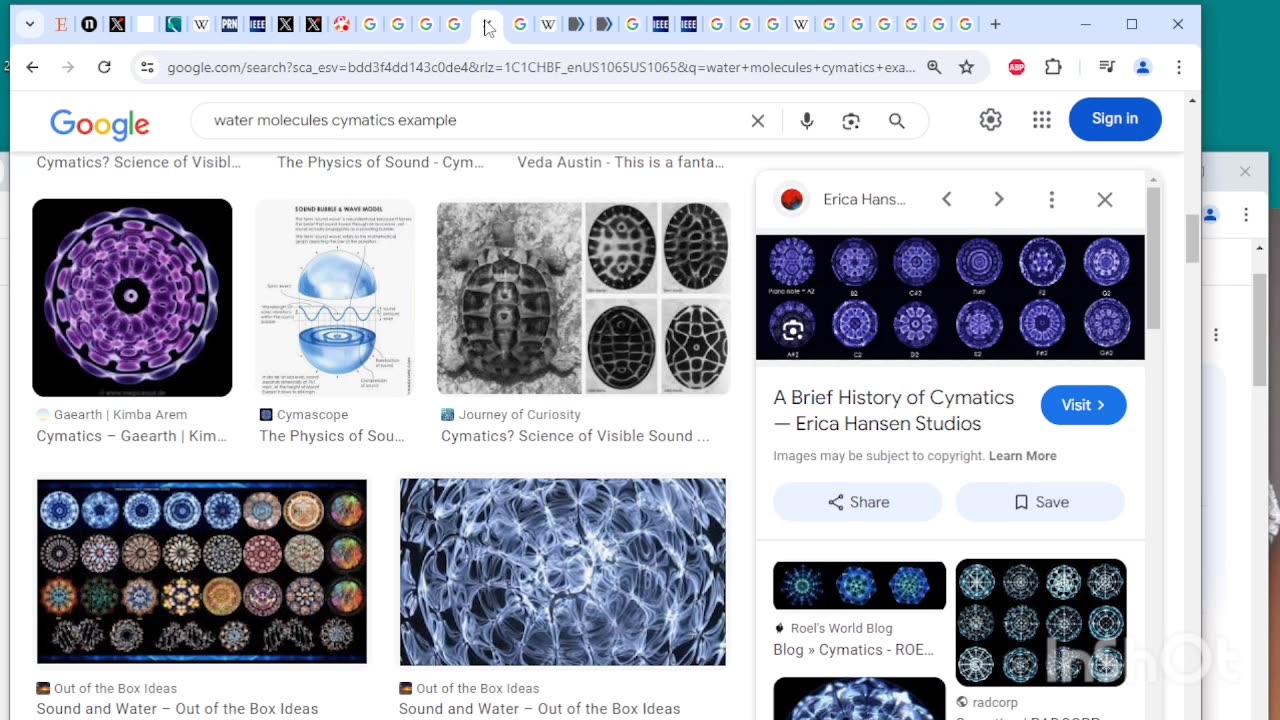The height and width of the screenshot is (720, 1280).
Task: Open 'The Physics of Sound - Cym...' result
Action: pos(380,162)
